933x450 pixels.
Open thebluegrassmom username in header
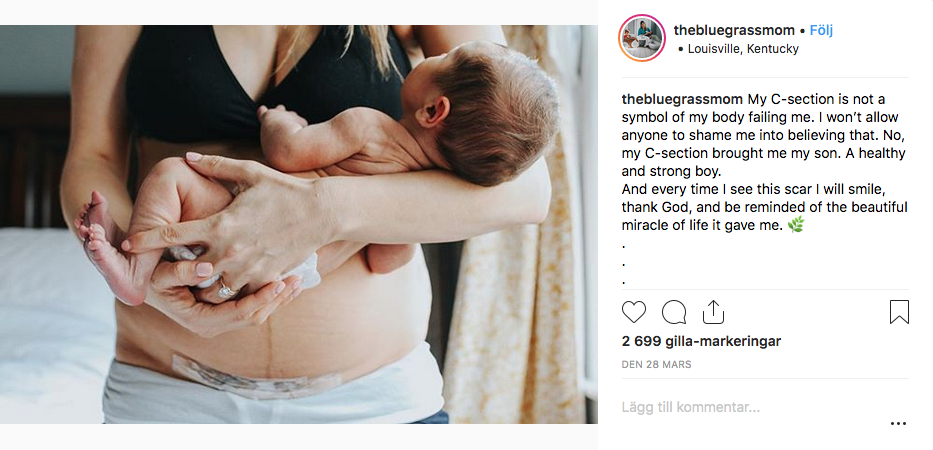click(x=734, y=30)
